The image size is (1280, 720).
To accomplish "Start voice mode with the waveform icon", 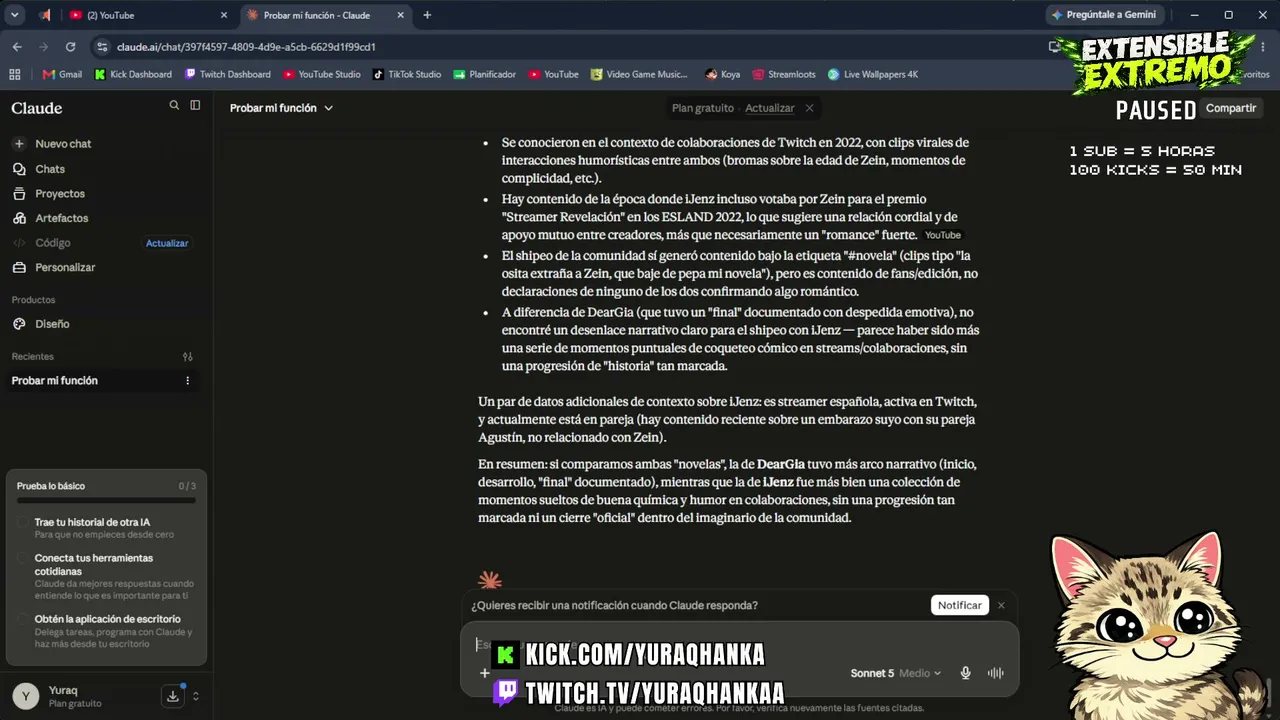I will point(995,673).
